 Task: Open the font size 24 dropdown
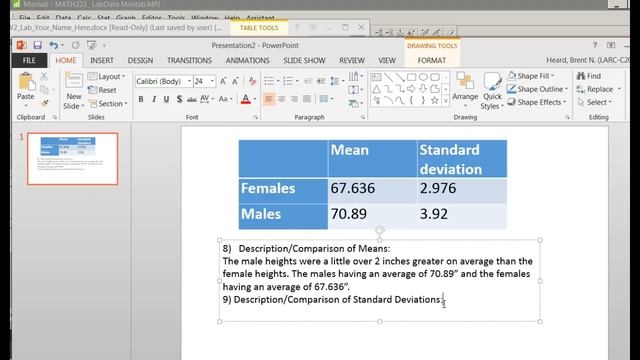(x=212, y=81)
